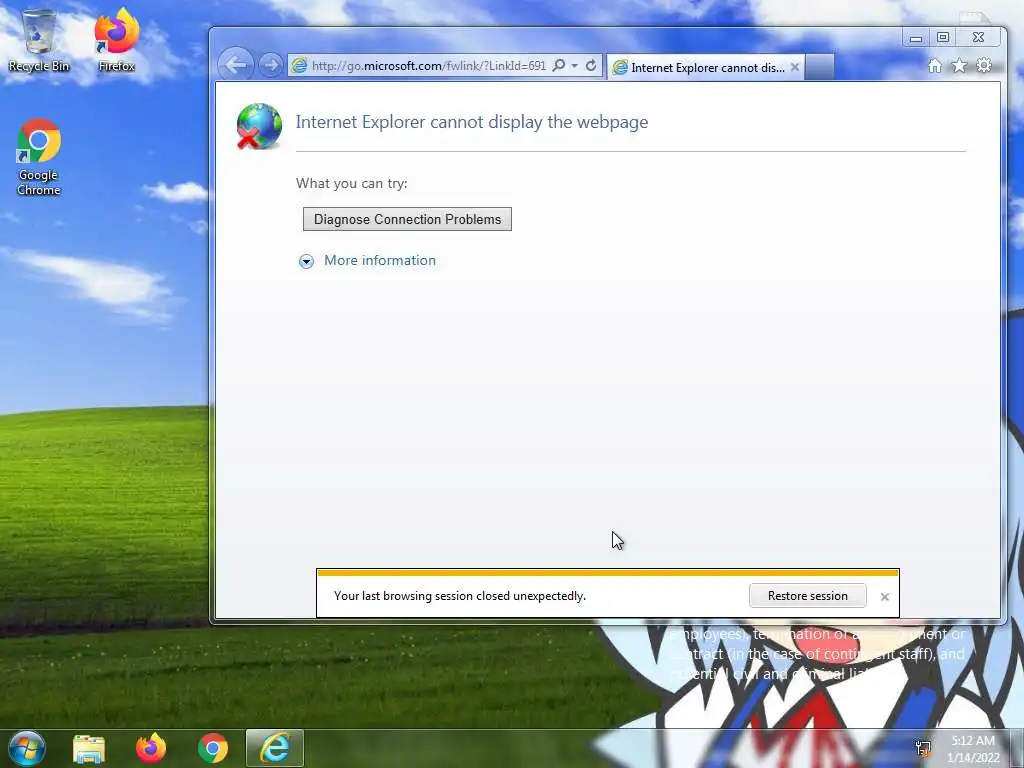Go to the home page via the house icon
The image size is (1024, 768).
(x=935, y=65)
